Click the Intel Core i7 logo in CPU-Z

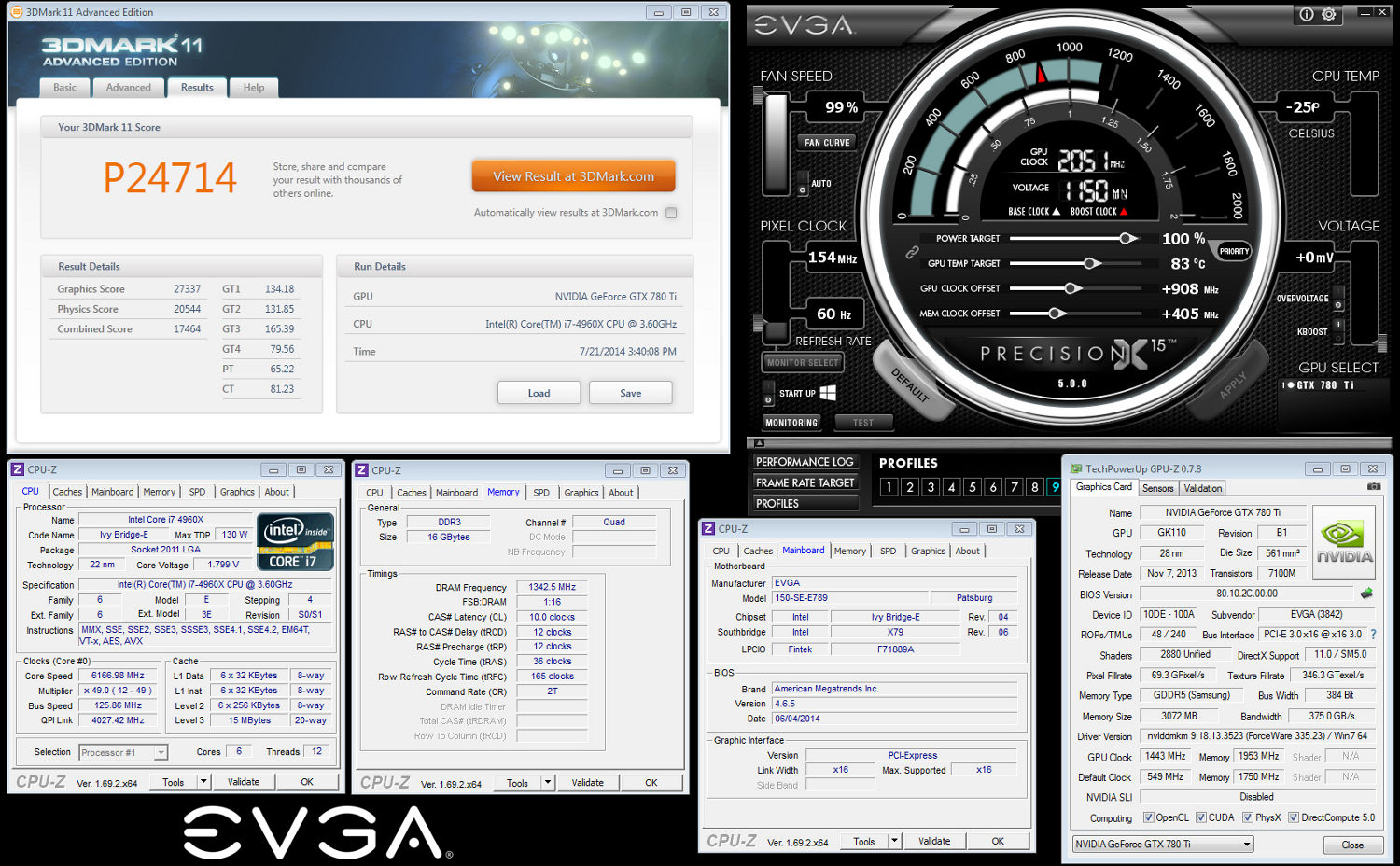click(x=295, y=541)
